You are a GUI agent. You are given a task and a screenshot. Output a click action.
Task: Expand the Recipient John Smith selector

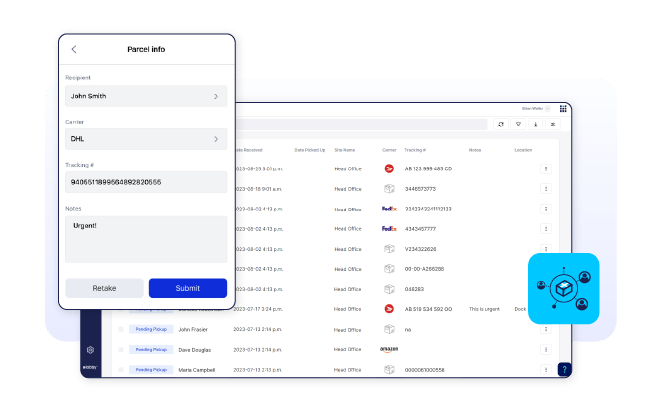pyautogui.click(x=147, y=96)
